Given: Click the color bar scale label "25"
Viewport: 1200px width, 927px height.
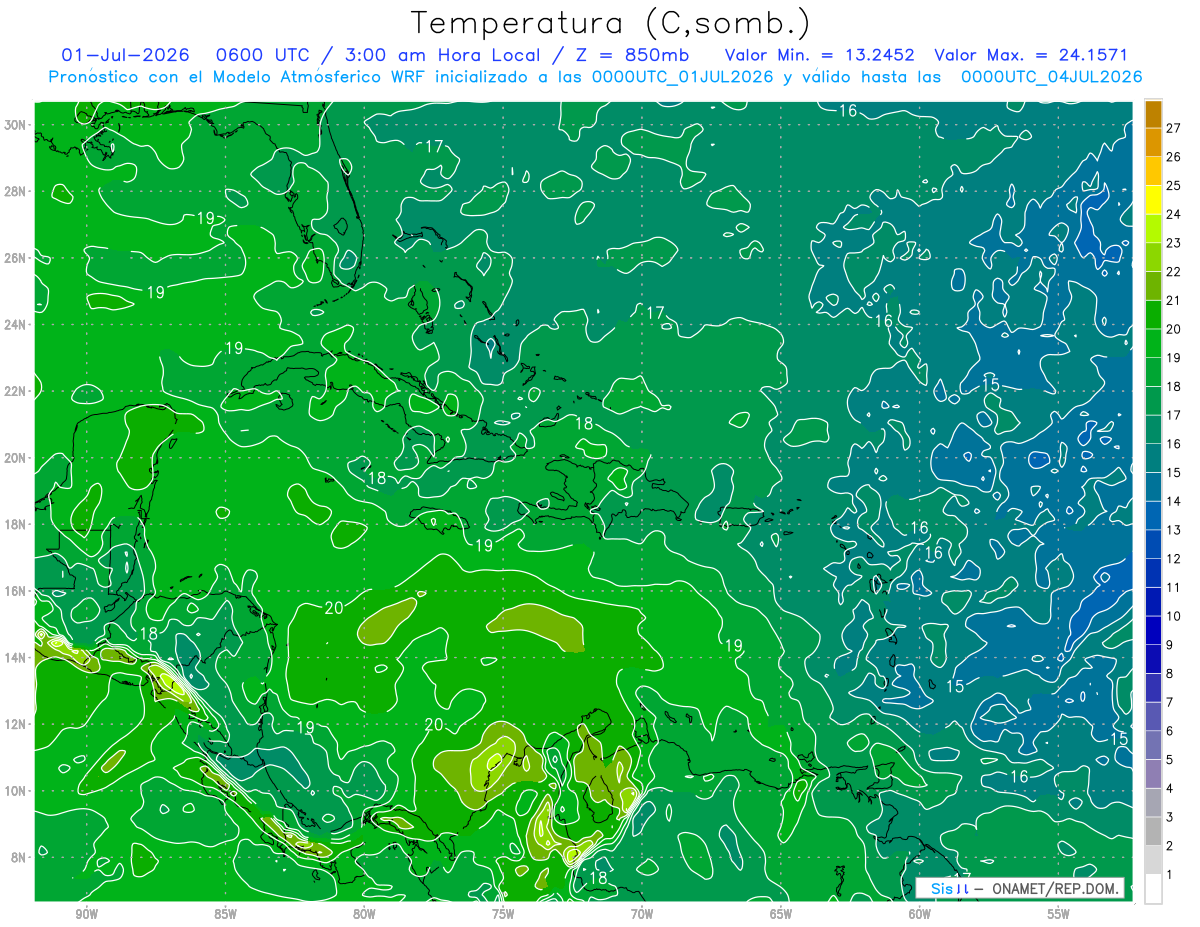Looking at the screenshot, I should [1173, 186].
